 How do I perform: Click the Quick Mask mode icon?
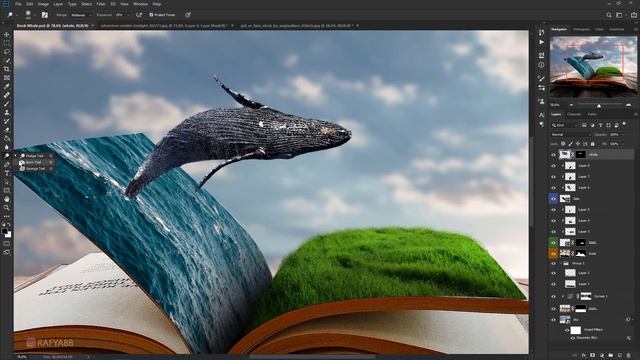(x=7, y=244)
